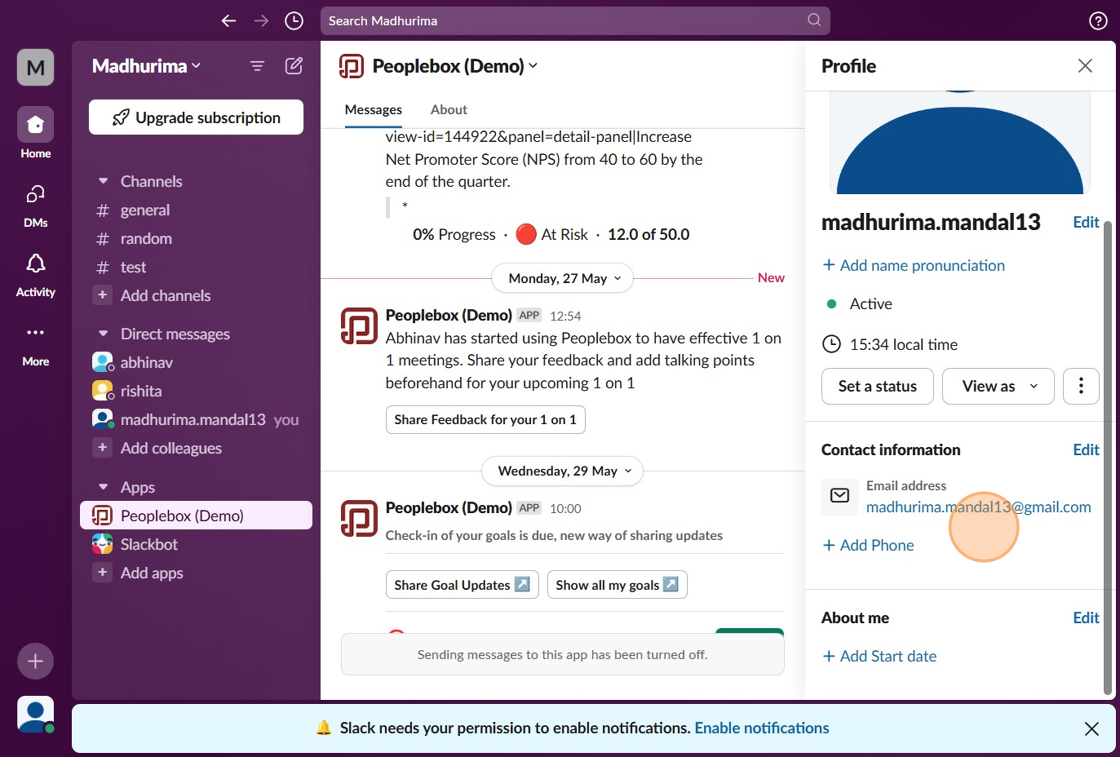Switch to the About tab
The image size is (1120, 757).
tap(449, 110)
